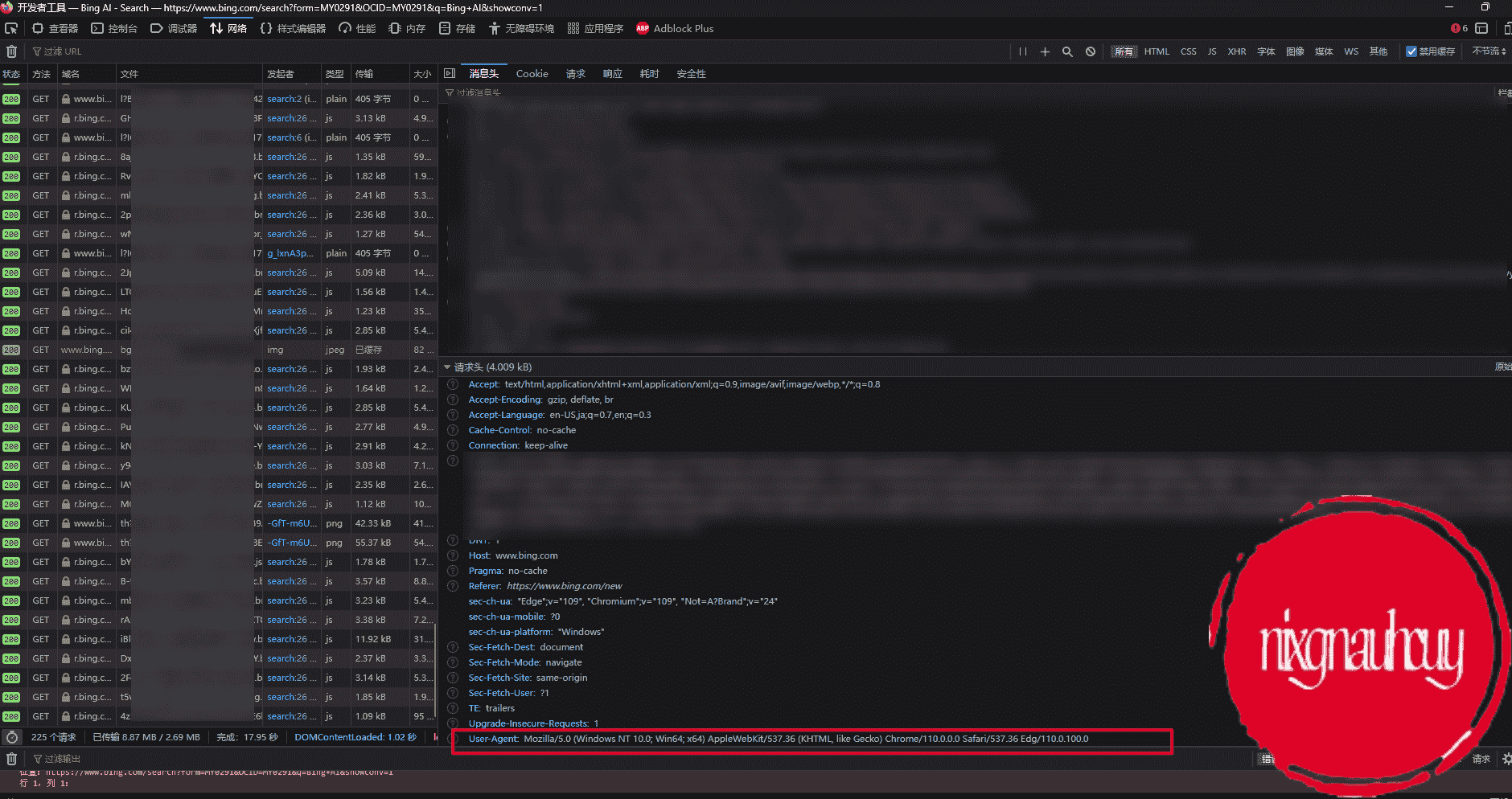Image resolution: width=1512 pixels, height=799 pixels.
Task: Toggle the 原始 raw headers switch
Action: coord(1502,367)
